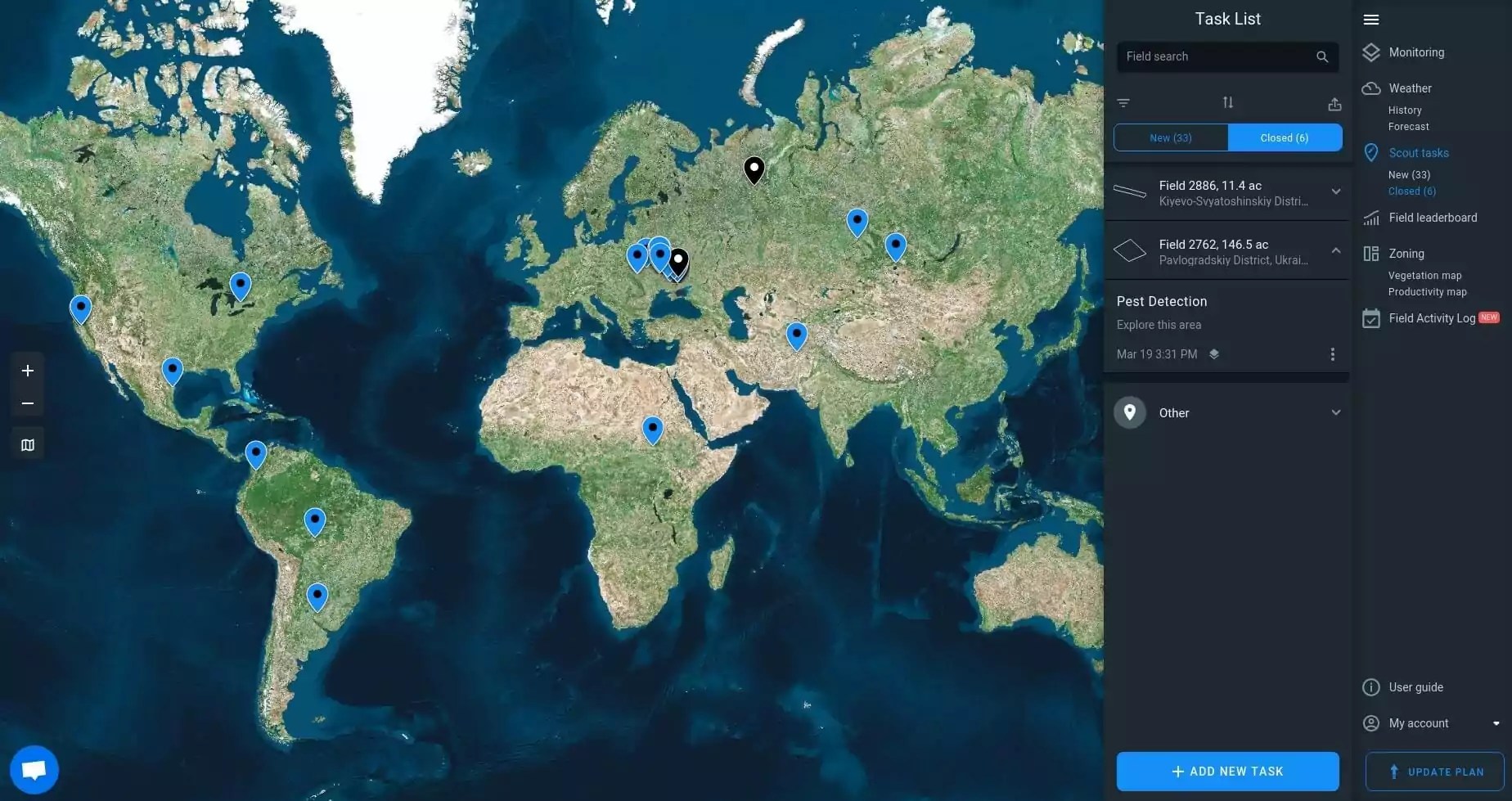Expand Field 2886 task group
1512x801 pixels.
pos(1336,191)
